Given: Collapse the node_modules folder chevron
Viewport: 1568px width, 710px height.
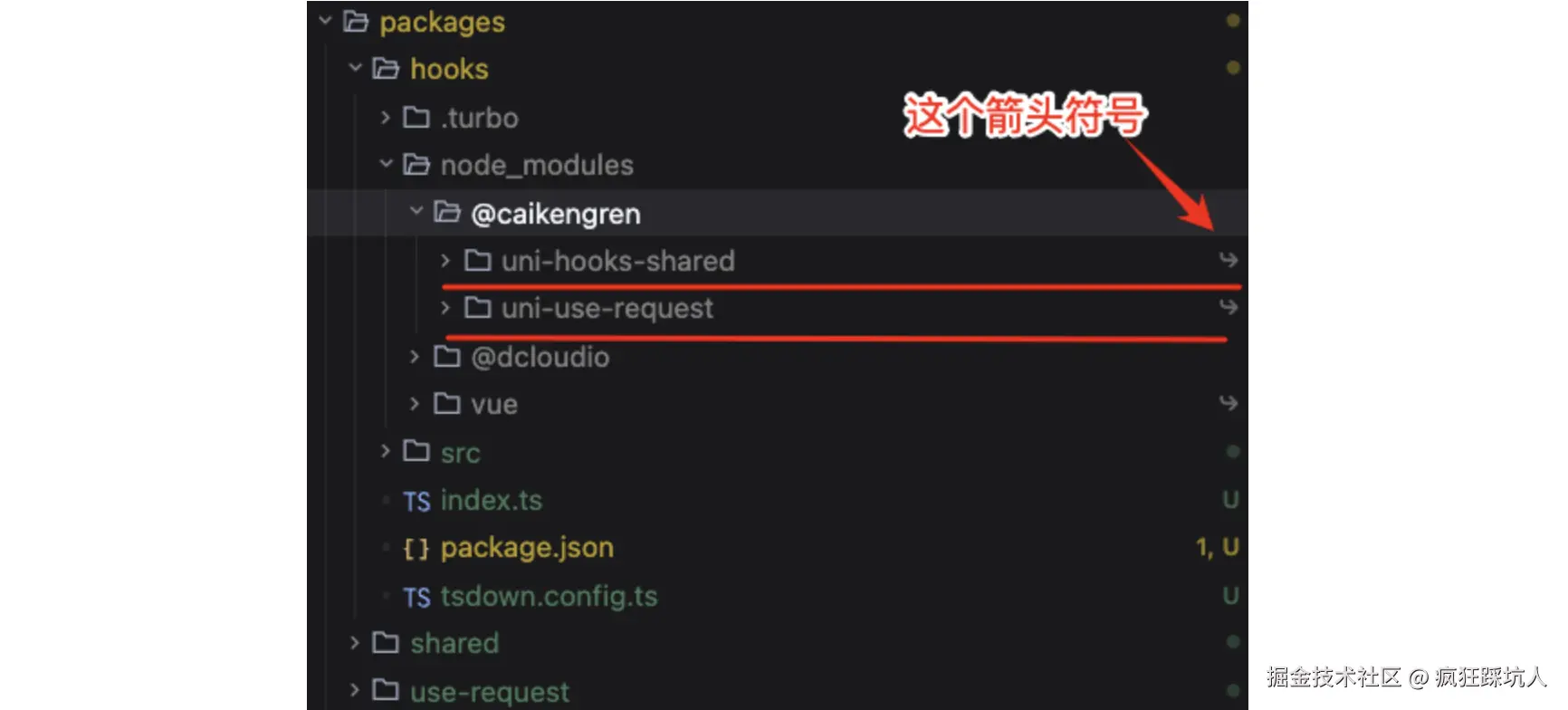Looking at the screenshot, I should pyautogui.click(x=386, y=164).
